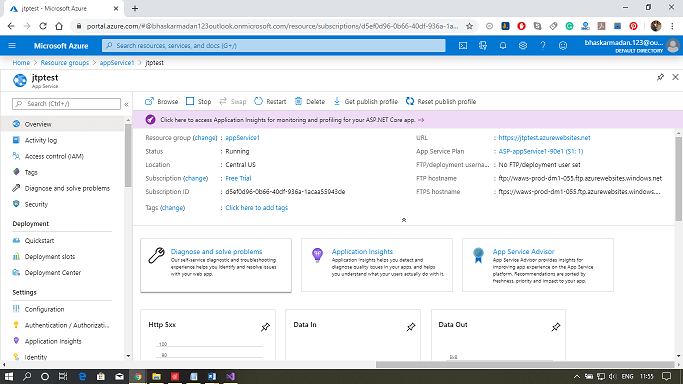This screenshot has height=384, width=683.
Task: Reload the browser page
Action: click(x=43, y=26)
